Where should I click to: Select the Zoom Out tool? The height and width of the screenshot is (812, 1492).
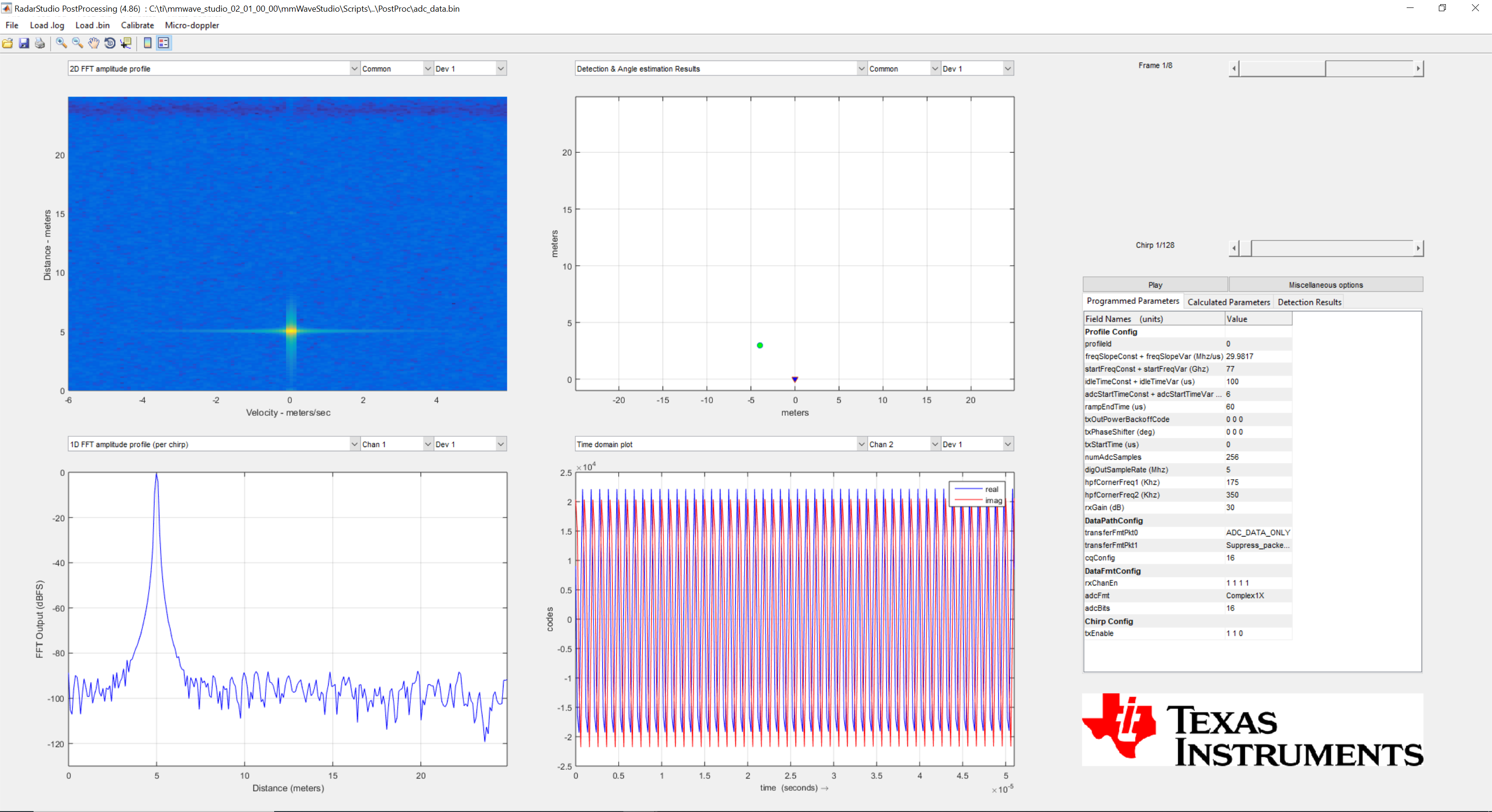click(x=77, y=43)
